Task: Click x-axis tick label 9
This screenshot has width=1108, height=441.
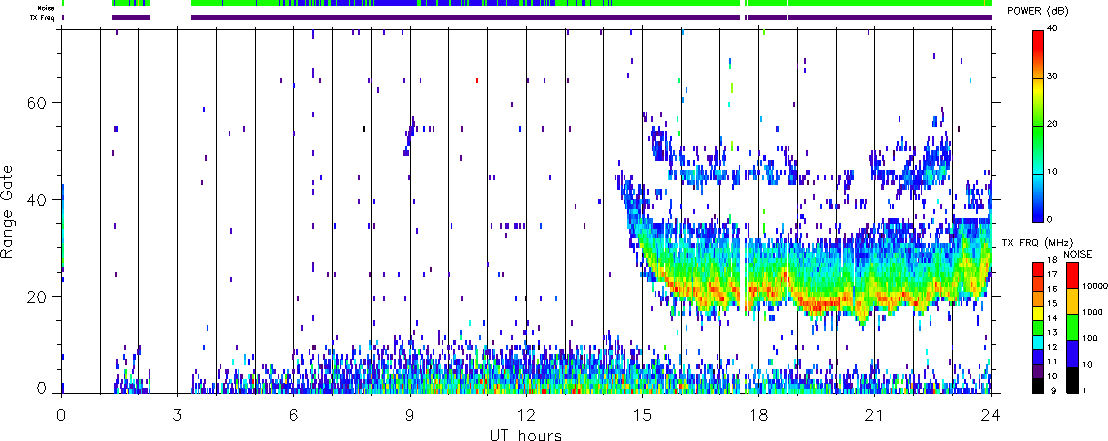Action: [x=410, y=414]
